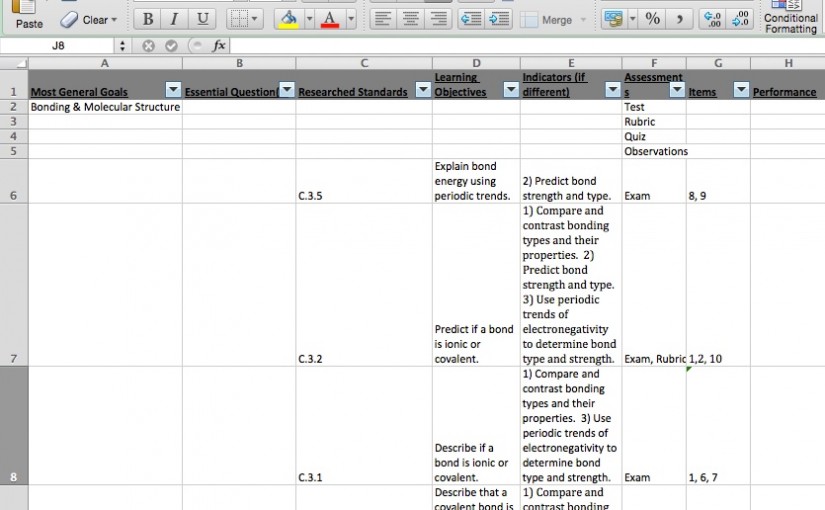This screenshot has height=510, width=825.
Task: Click the decrease decimal icon
Action: click(x=740, y=19)
